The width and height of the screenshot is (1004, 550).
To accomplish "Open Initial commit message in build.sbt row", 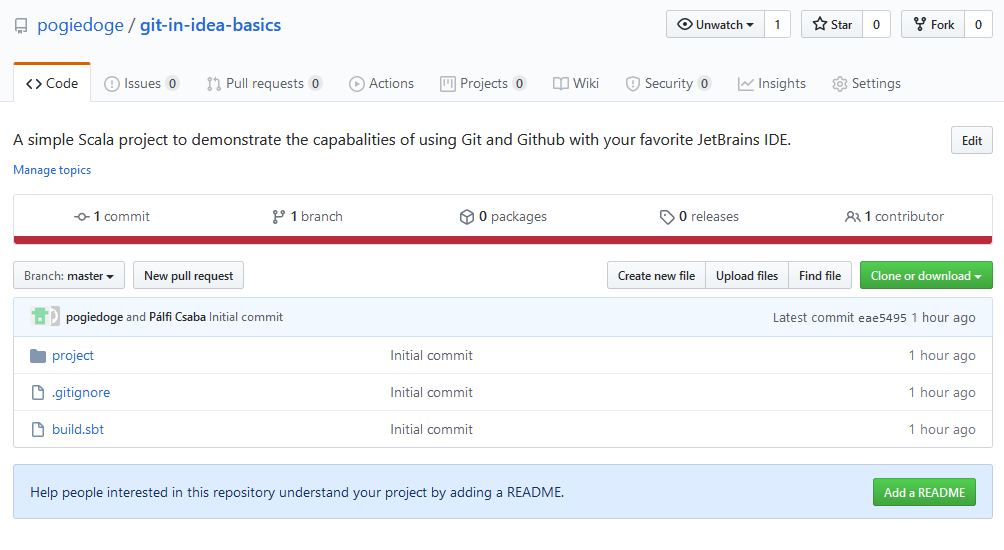I will (432, 430).
